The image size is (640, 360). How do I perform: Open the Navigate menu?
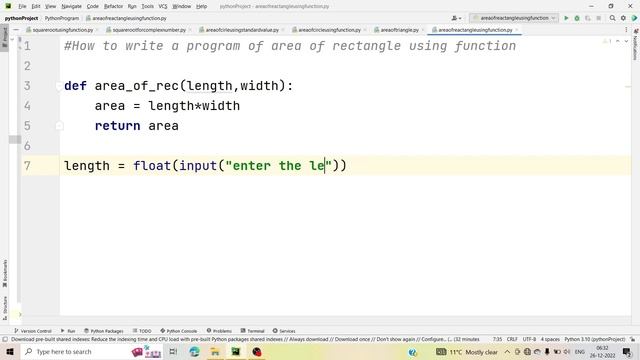(x=71, y=6)
